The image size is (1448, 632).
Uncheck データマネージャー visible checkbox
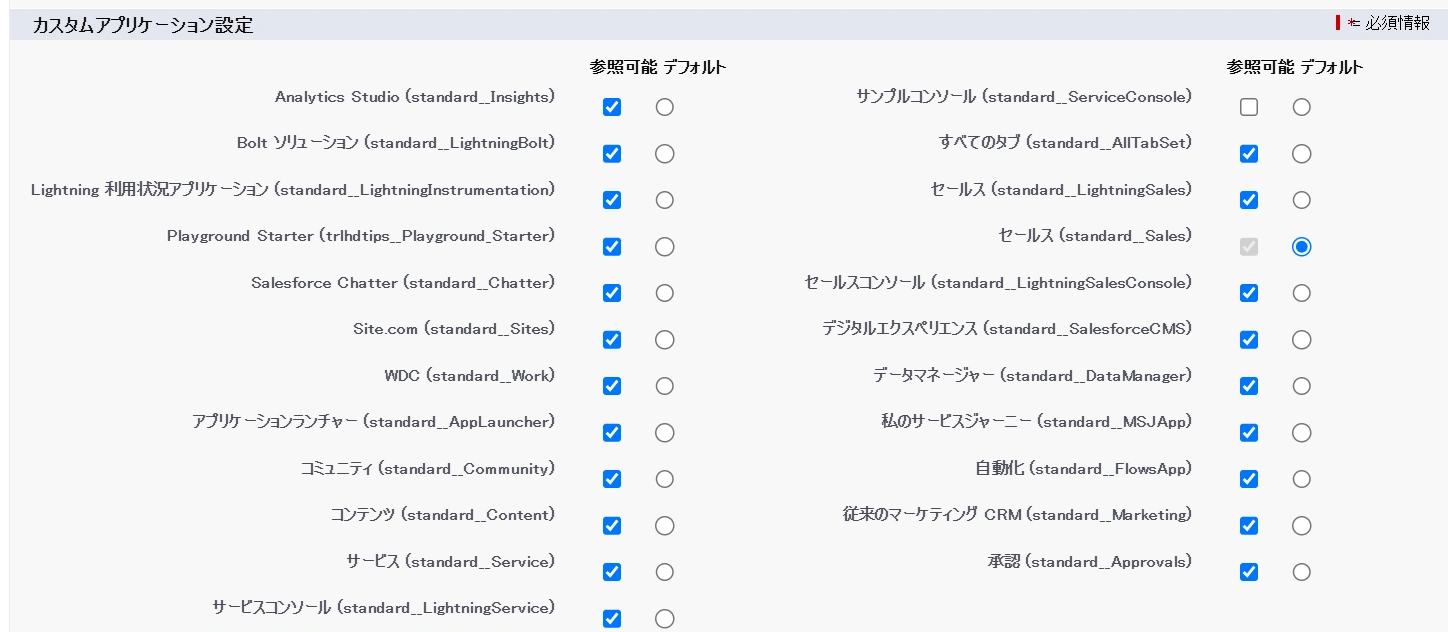(x=1249, y=386)
